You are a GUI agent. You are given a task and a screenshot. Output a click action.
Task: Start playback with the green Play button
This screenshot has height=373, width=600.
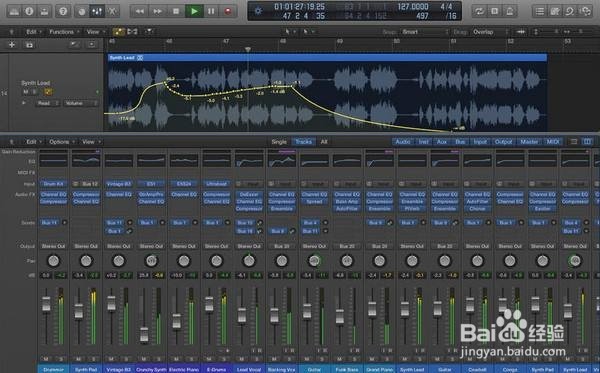(194, 11)
